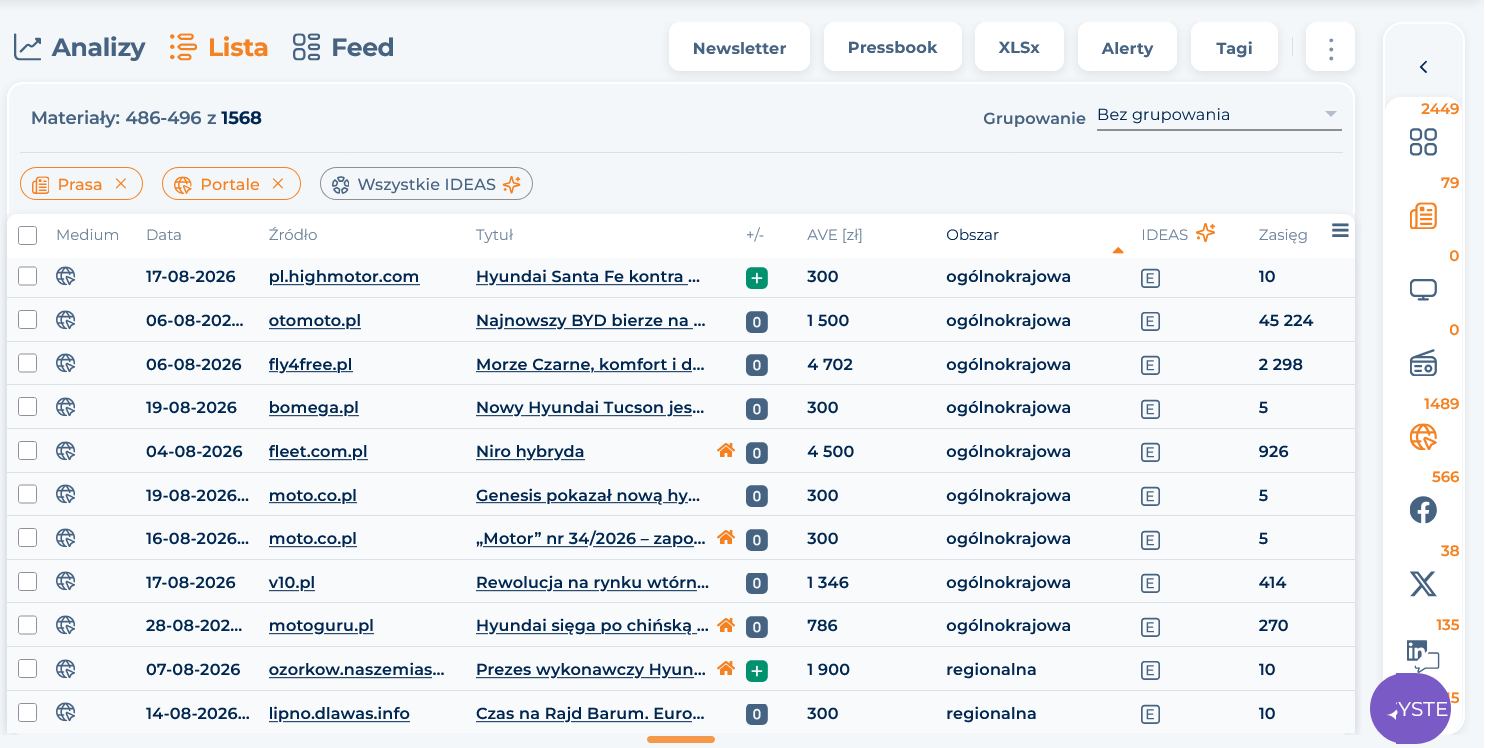This screenshot has width=1485, height=748.
Task: Check the otomoto.pl row checkbox
Action: pyautogui.click(x=27, y=320)
